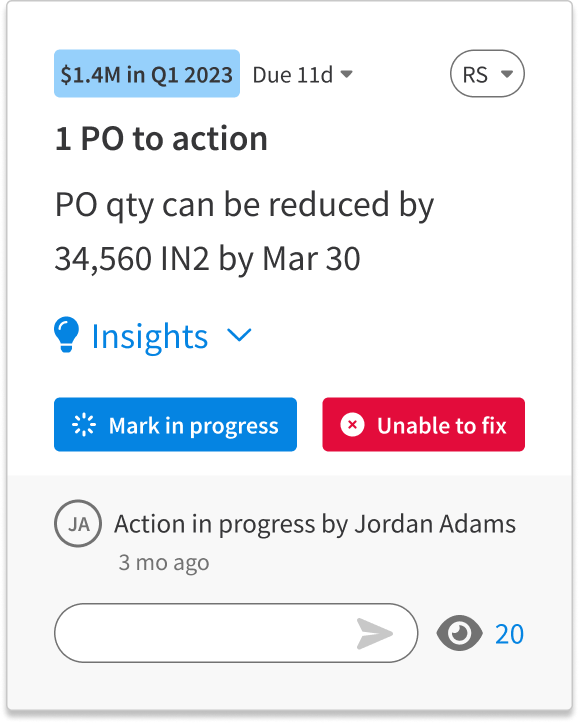Open the Insights link text
Screen dimensions: 580x723
pyautogui.click(x=150, y=337)
